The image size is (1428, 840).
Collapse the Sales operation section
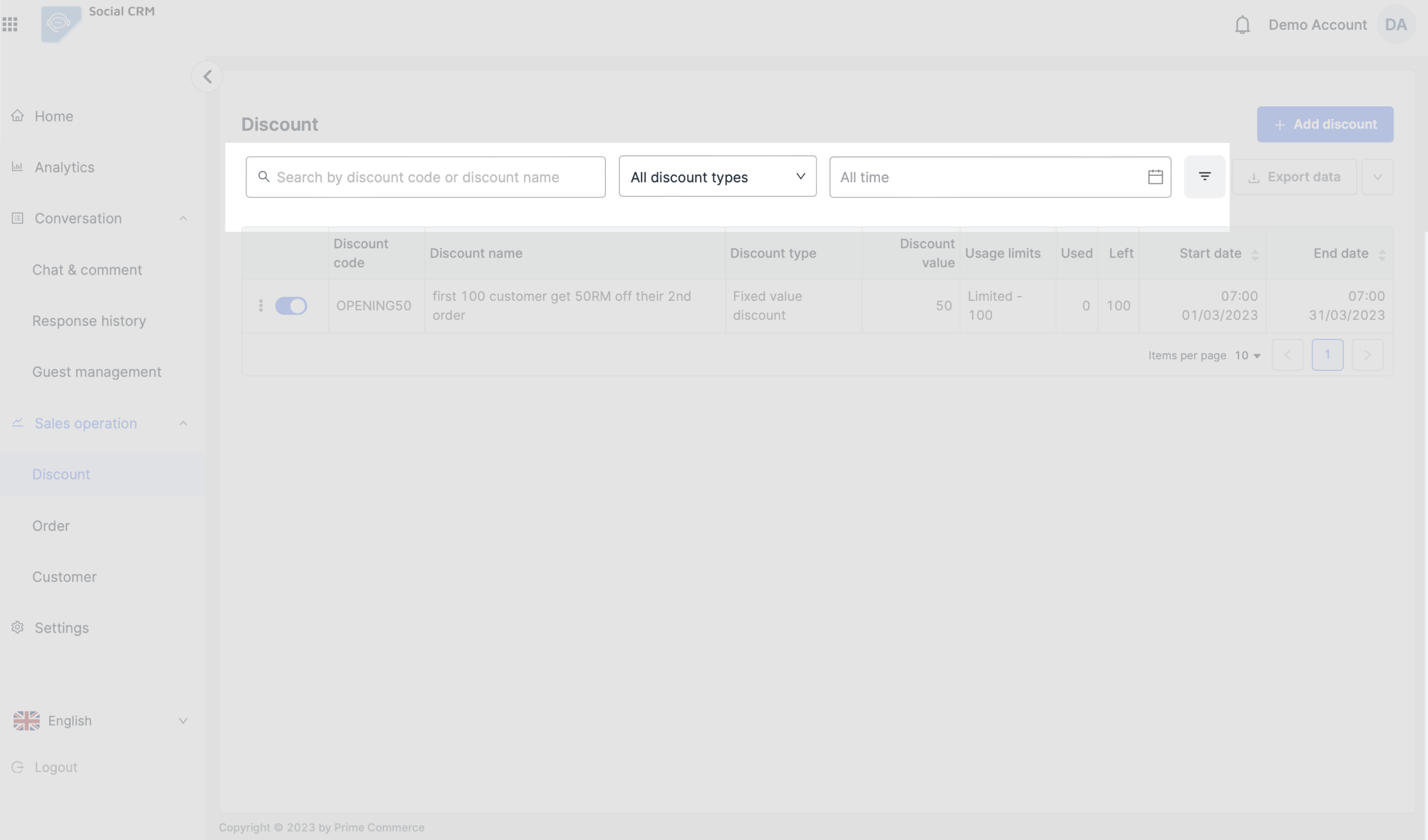182,424
